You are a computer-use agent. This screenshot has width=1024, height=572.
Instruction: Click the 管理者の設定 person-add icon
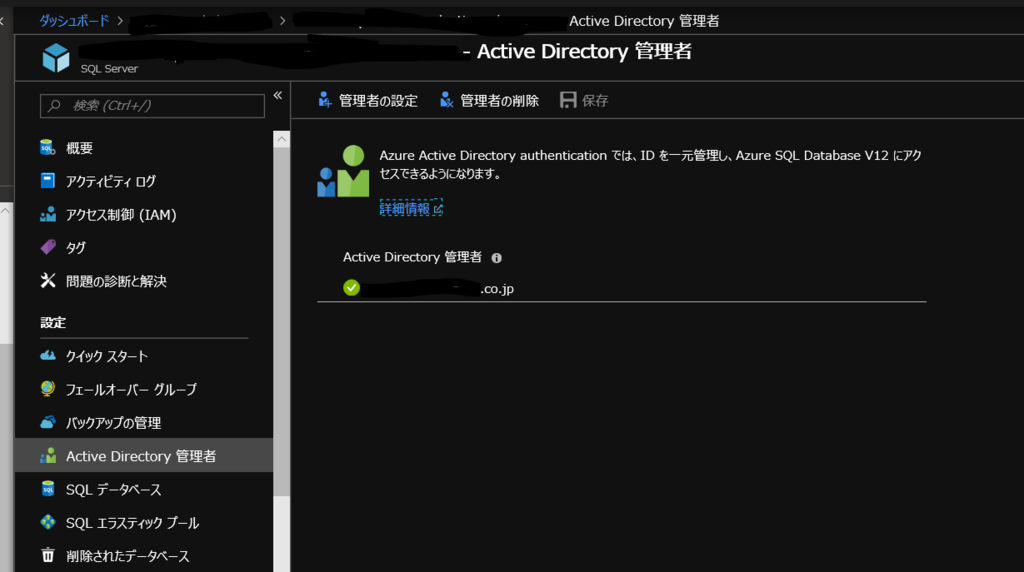pos(325,99)
